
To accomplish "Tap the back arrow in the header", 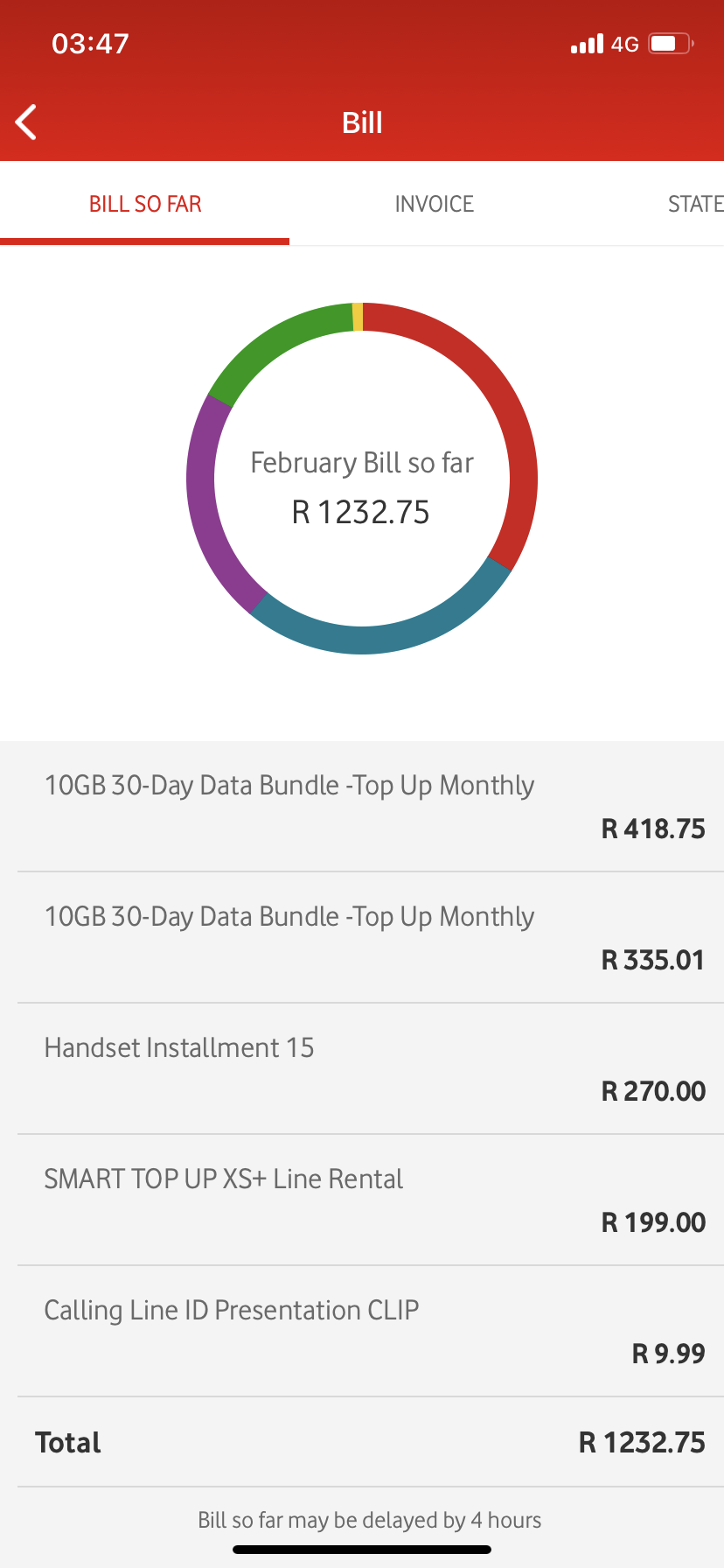I will coord(27,122).
